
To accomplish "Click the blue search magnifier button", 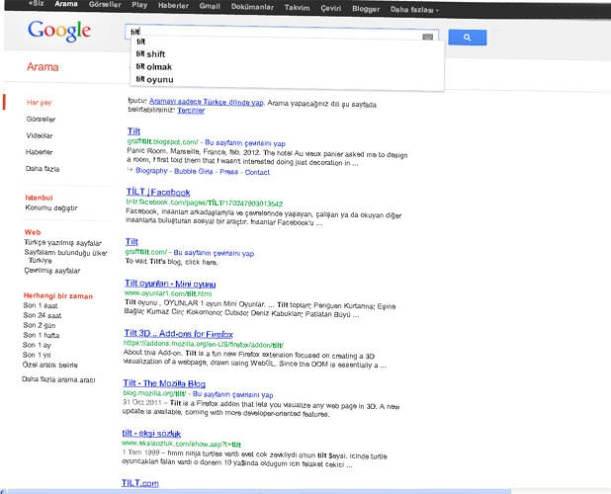I will coord(467,37).
